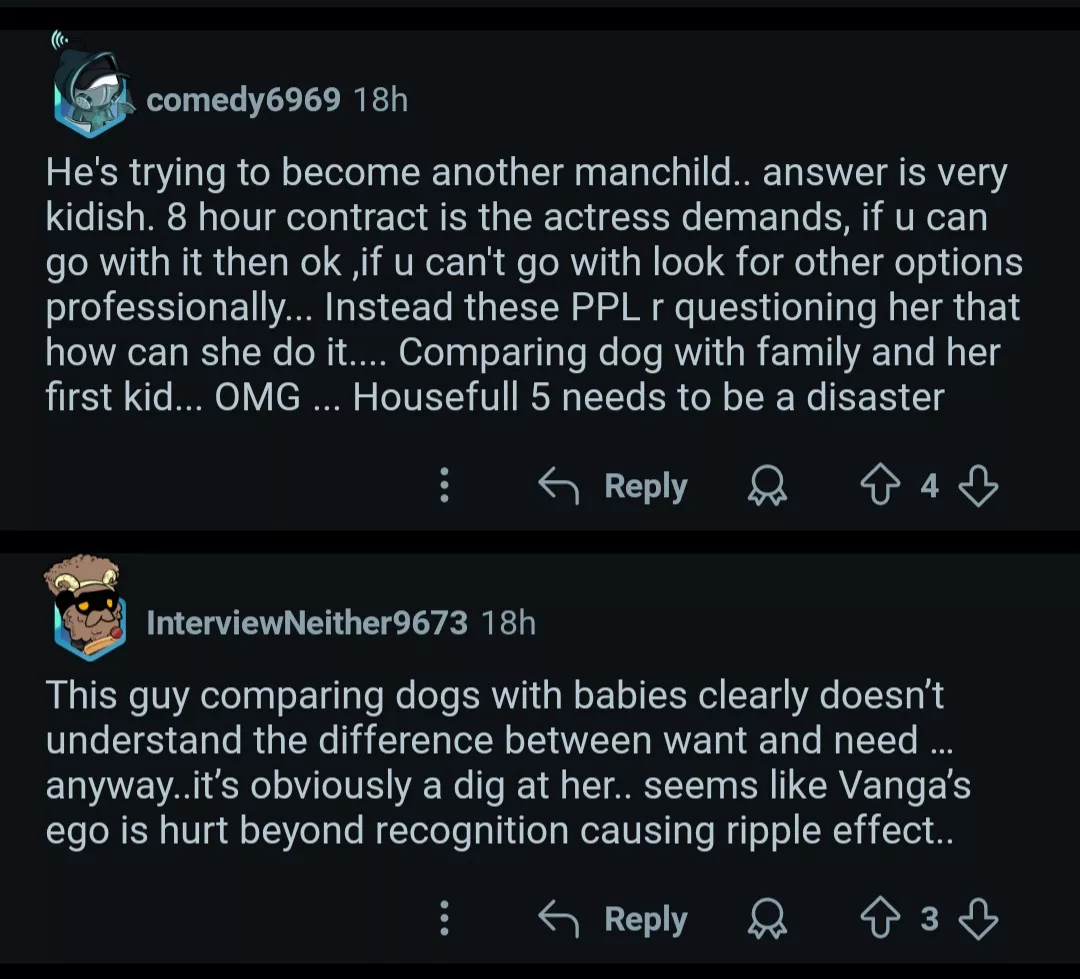Click the 18h timestamp on comedy6969's comment

tap(381, 100)
